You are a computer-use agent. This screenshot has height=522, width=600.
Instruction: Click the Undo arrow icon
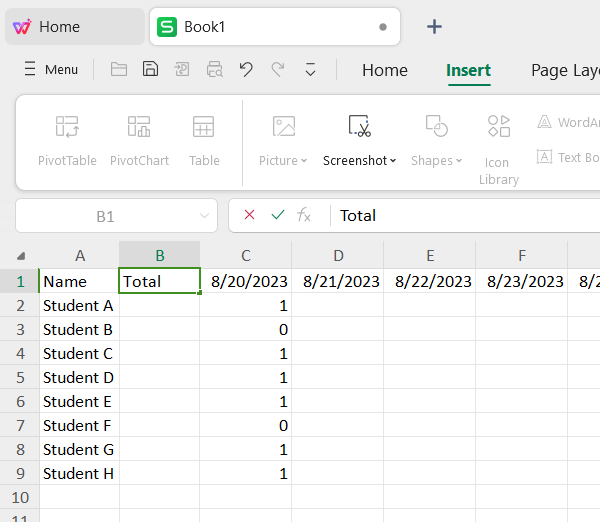(246, 69)
